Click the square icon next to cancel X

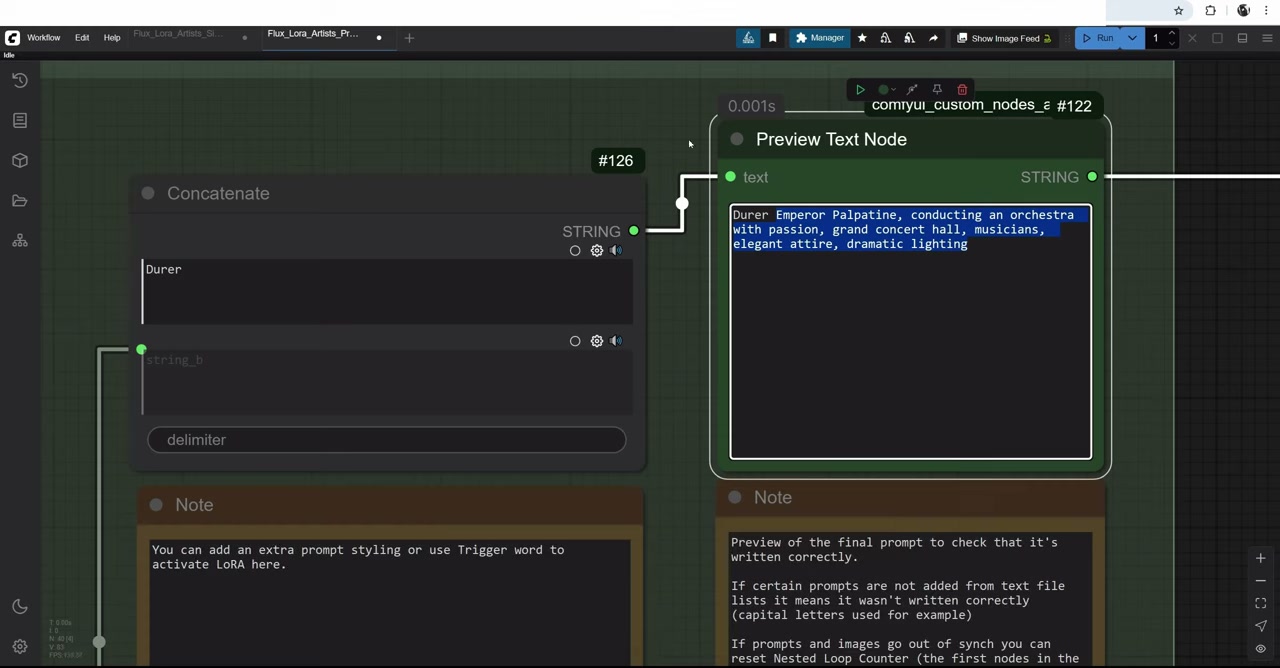coord(1217,38)
